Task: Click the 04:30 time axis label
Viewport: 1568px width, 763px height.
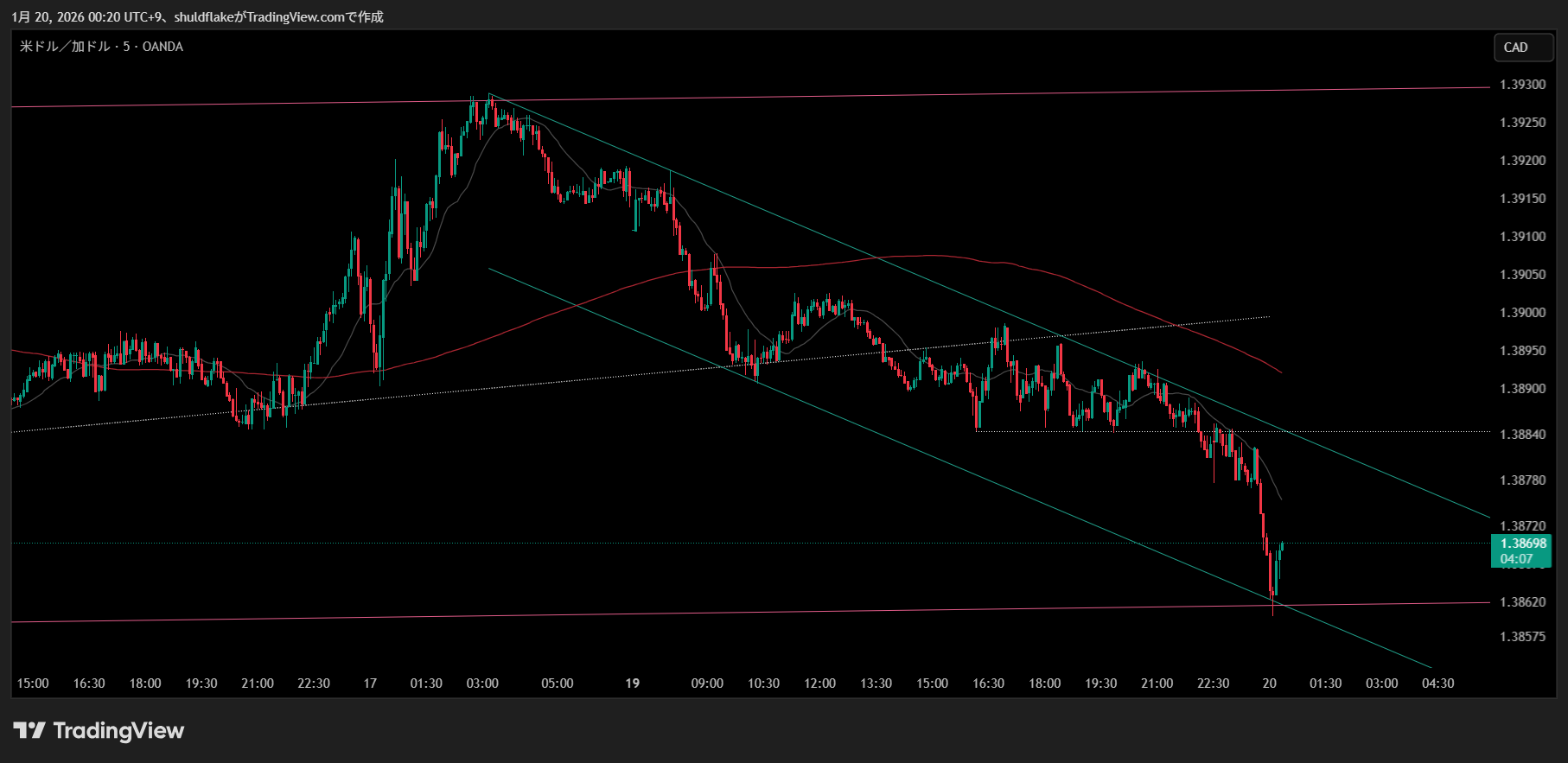Action: pos(1437,684)
